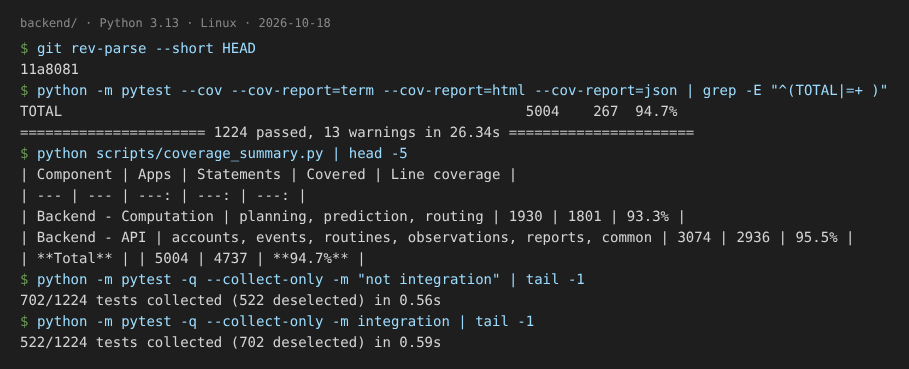909x369 pixels.
Task: Click '702/1224 tests collected (522 deselected)' line
Action: pos(231,301)
